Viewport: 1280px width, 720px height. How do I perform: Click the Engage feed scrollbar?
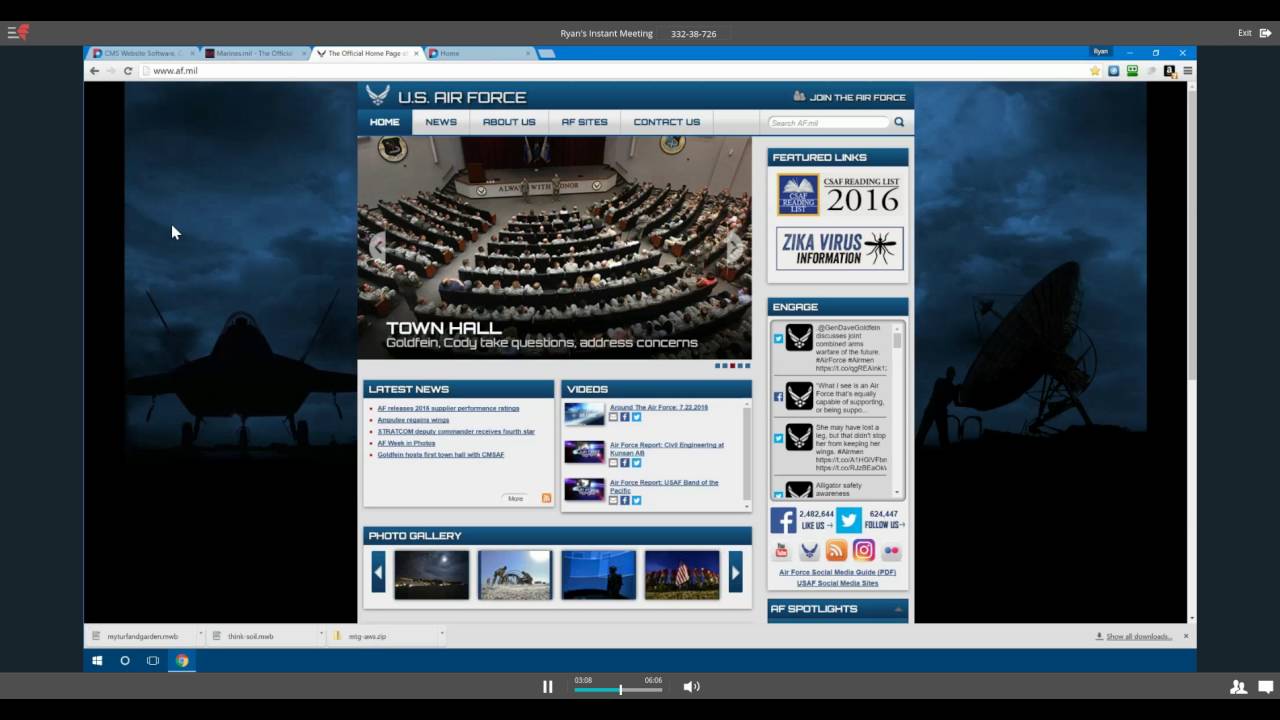click(897, 411)
